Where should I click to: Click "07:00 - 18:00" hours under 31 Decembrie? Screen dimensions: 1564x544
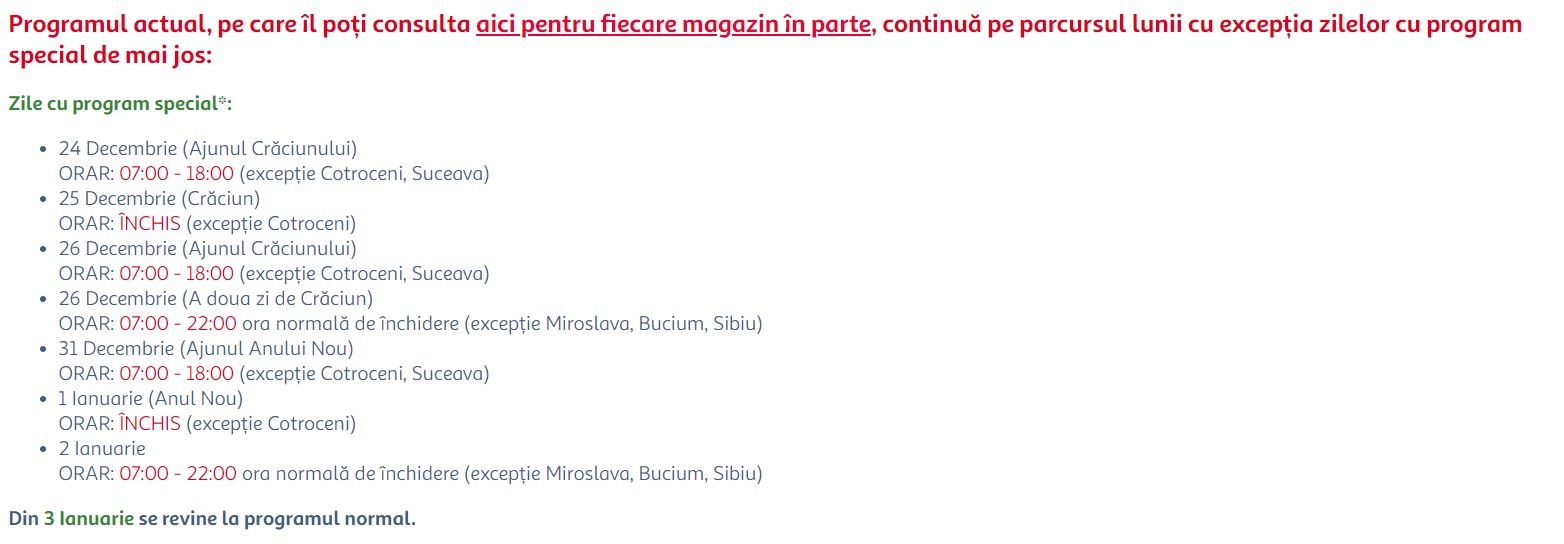tap(176, 374)
